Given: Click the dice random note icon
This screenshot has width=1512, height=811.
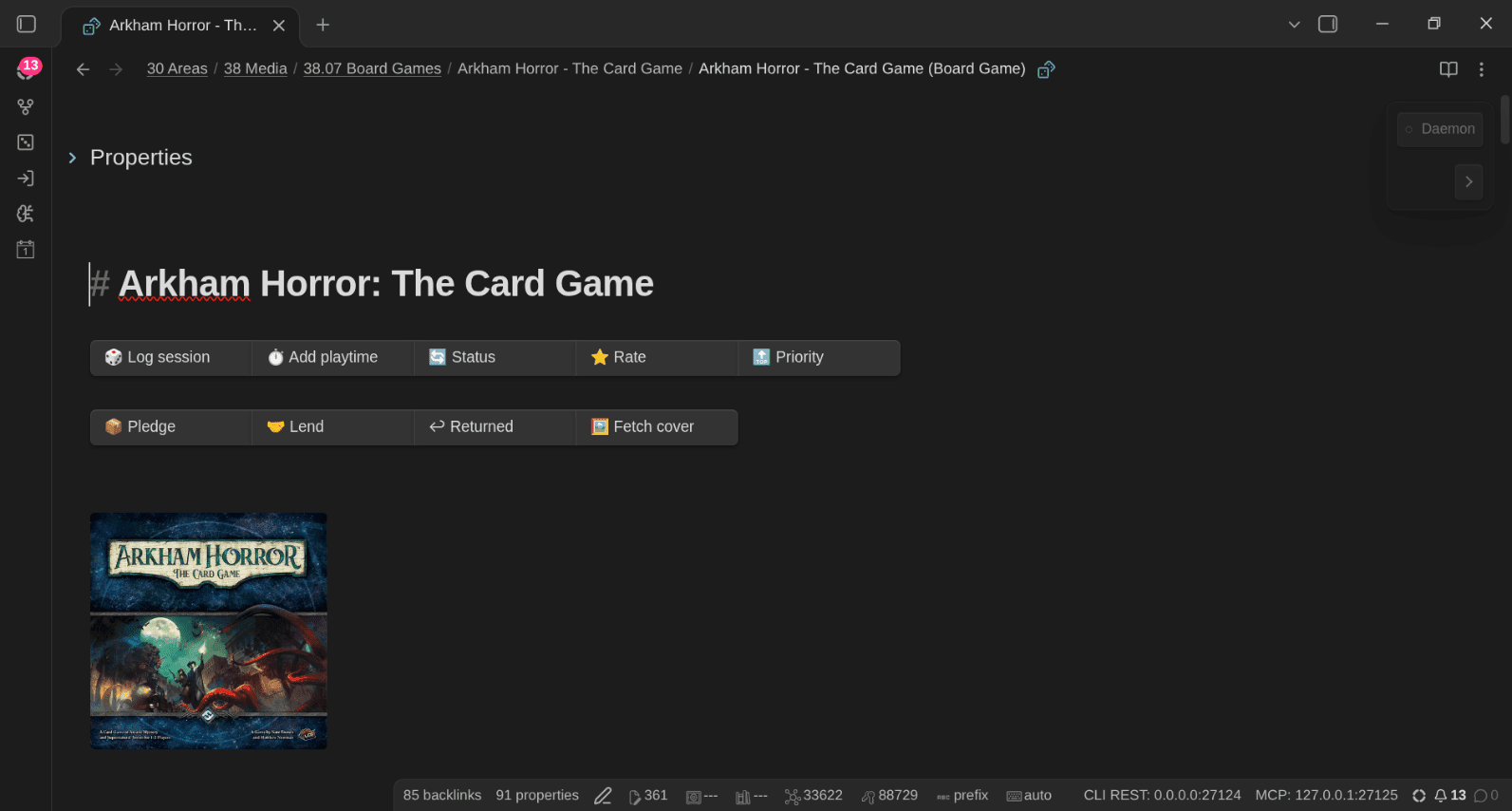Looking at the screenshot, I should click(26, 142).
